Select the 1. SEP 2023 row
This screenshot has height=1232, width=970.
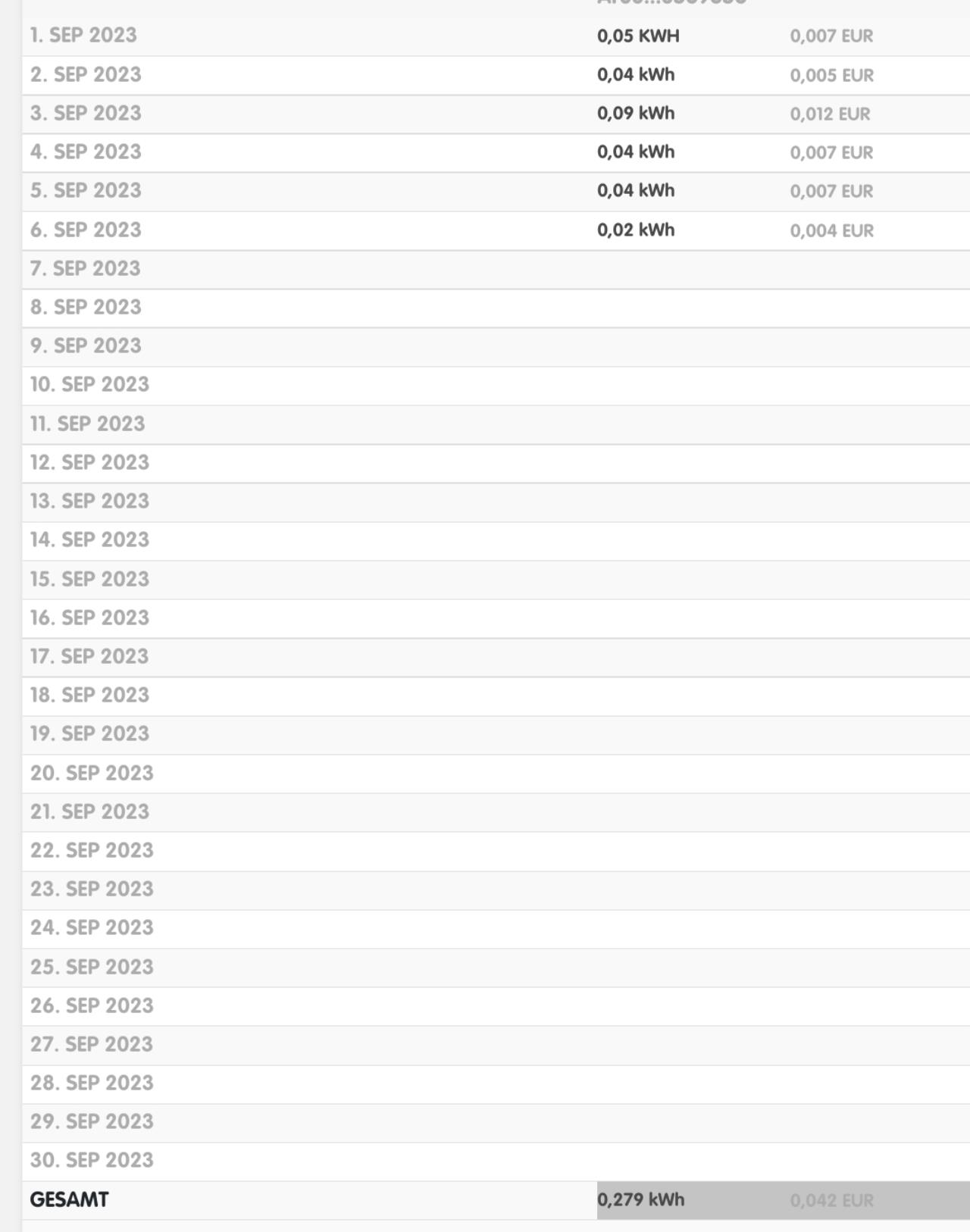496,36
